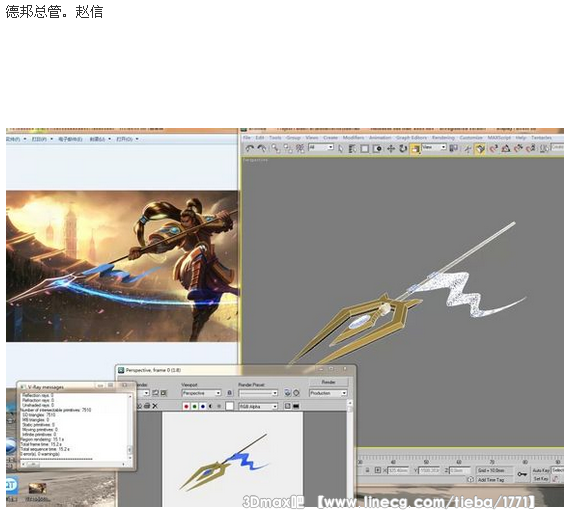Click the white color swatch in frame window
This screenshot has width=564, height=519.
tap(229, 406)
